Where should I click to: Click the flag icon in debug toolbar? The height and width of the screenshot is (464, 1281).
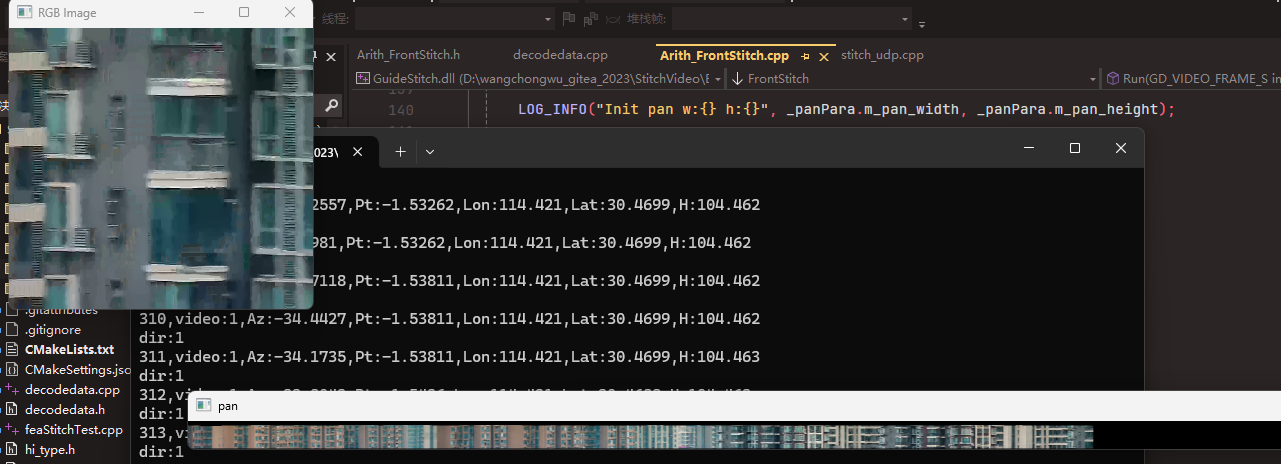[x=569, y=18]
